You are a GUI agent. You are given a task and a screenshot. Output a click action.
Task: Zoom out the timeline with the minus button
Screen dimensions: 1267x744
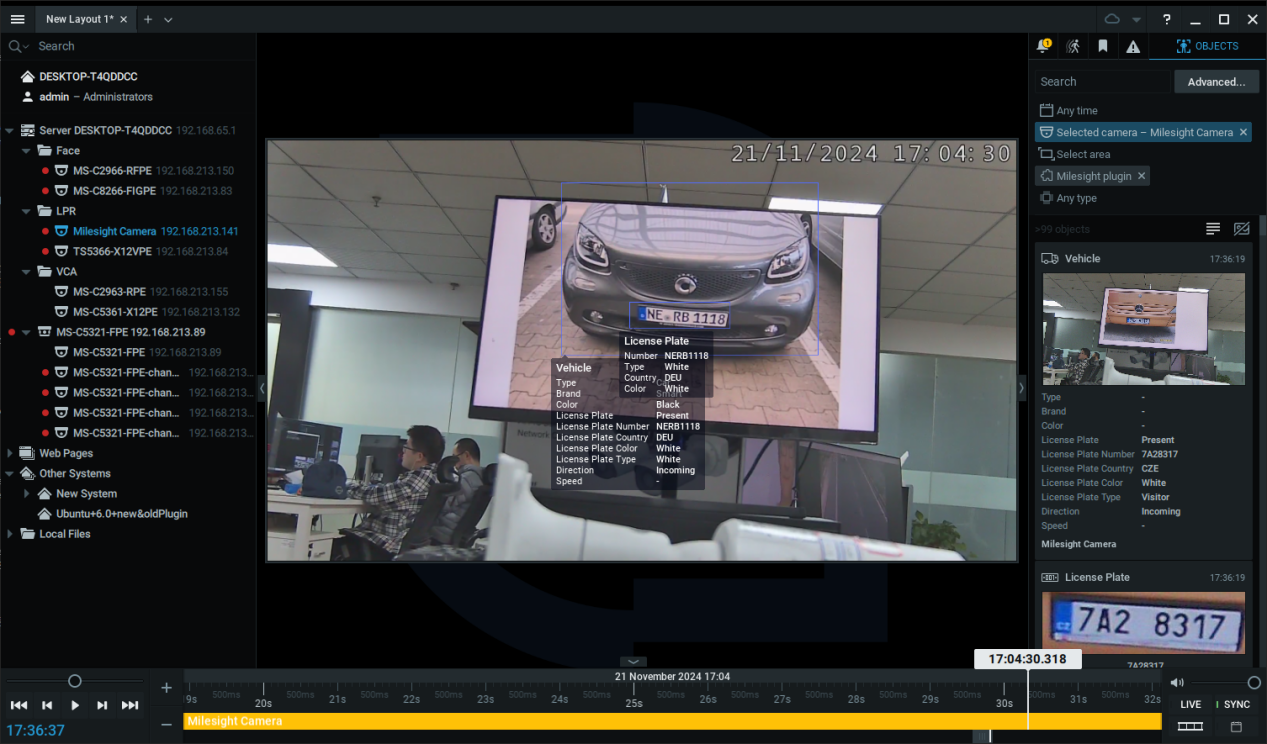166,723
